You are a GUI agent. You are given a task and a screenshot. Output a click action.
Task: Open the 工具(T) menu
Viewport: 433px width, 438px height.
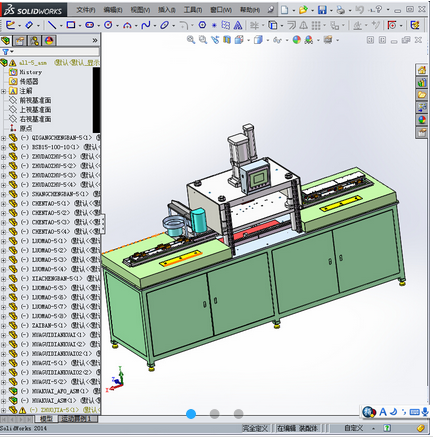pos(193,10)
